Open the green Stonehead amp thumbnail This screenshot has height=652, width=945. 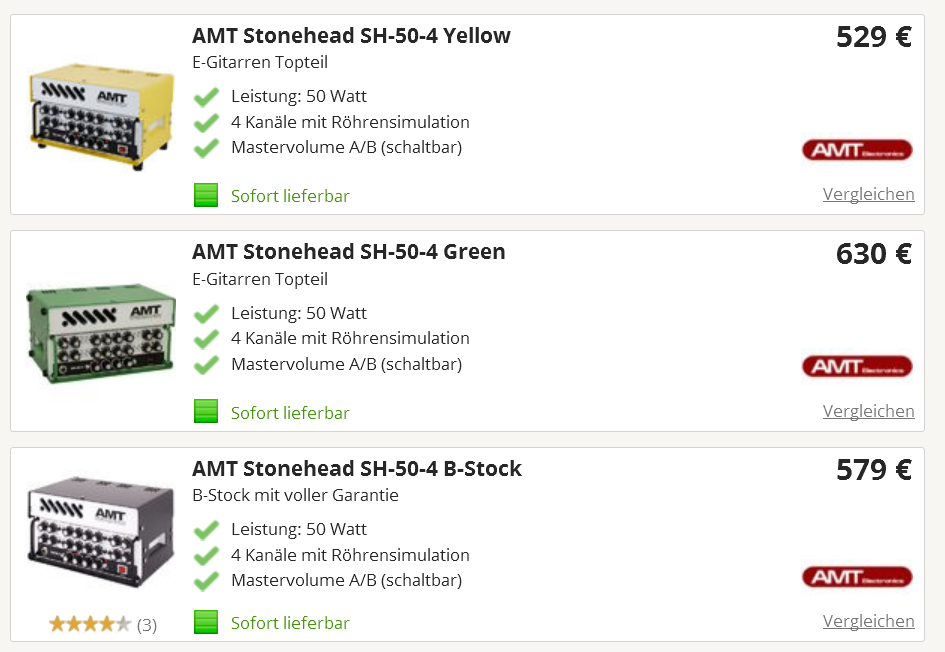coord(101,333)
